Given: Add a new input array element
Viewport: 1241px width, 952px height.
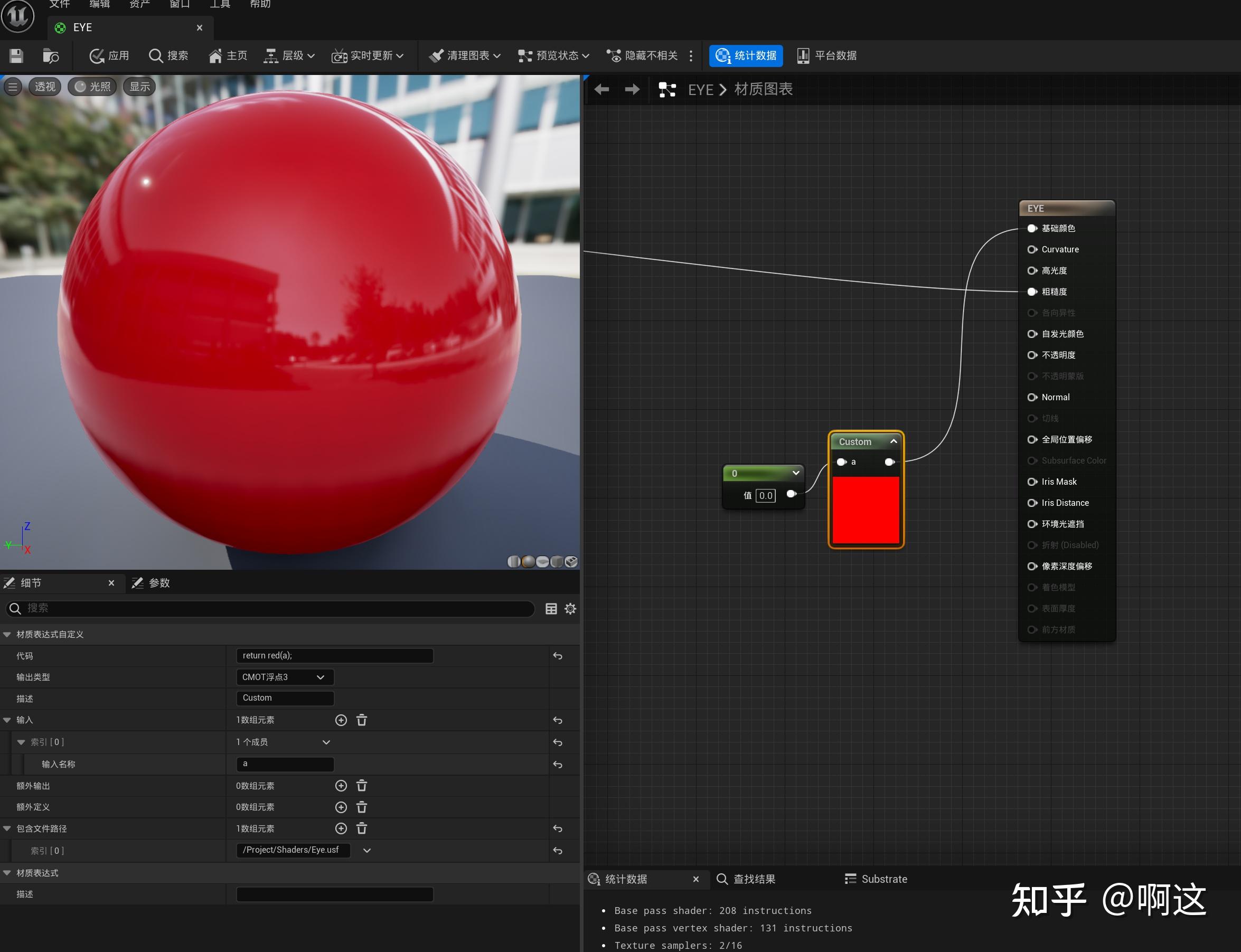Looking at the screenshot, I should (341, 720).
